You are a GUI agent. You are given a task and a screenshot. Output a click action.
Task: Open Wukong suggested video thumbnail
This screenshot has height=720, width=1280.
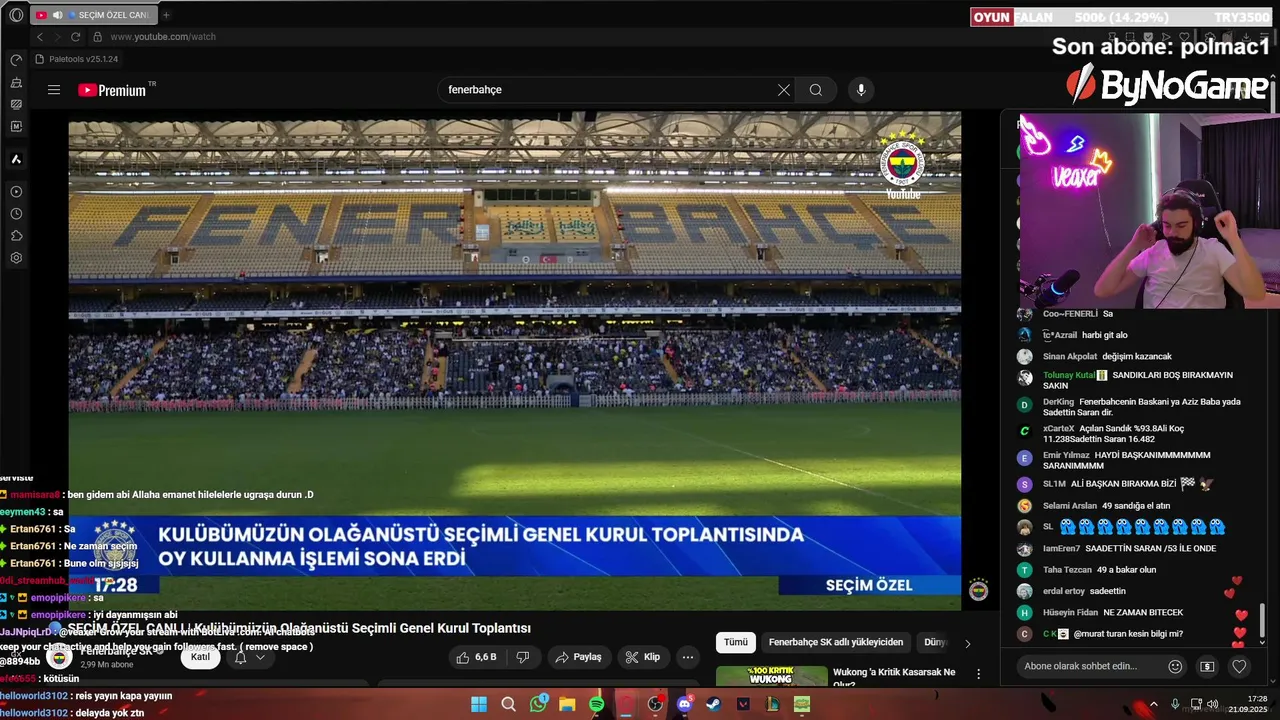click(772, 677)
